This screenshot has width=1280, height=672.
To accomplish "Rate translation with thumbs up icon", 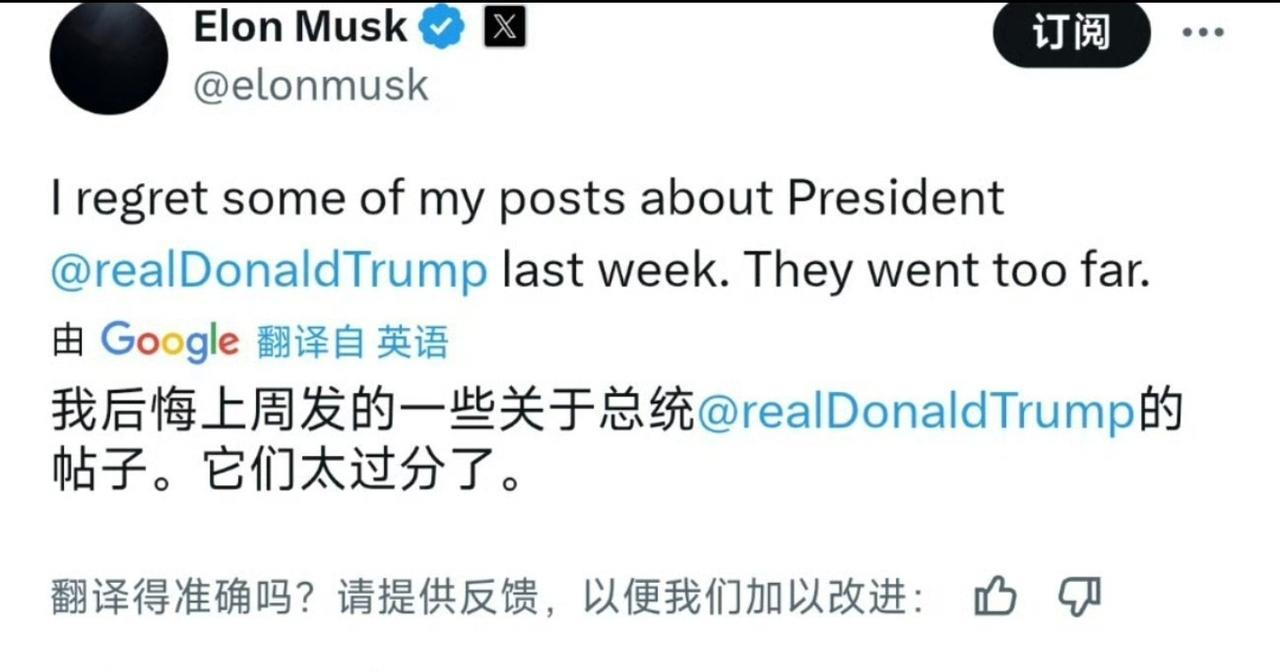I will (995, 598).
